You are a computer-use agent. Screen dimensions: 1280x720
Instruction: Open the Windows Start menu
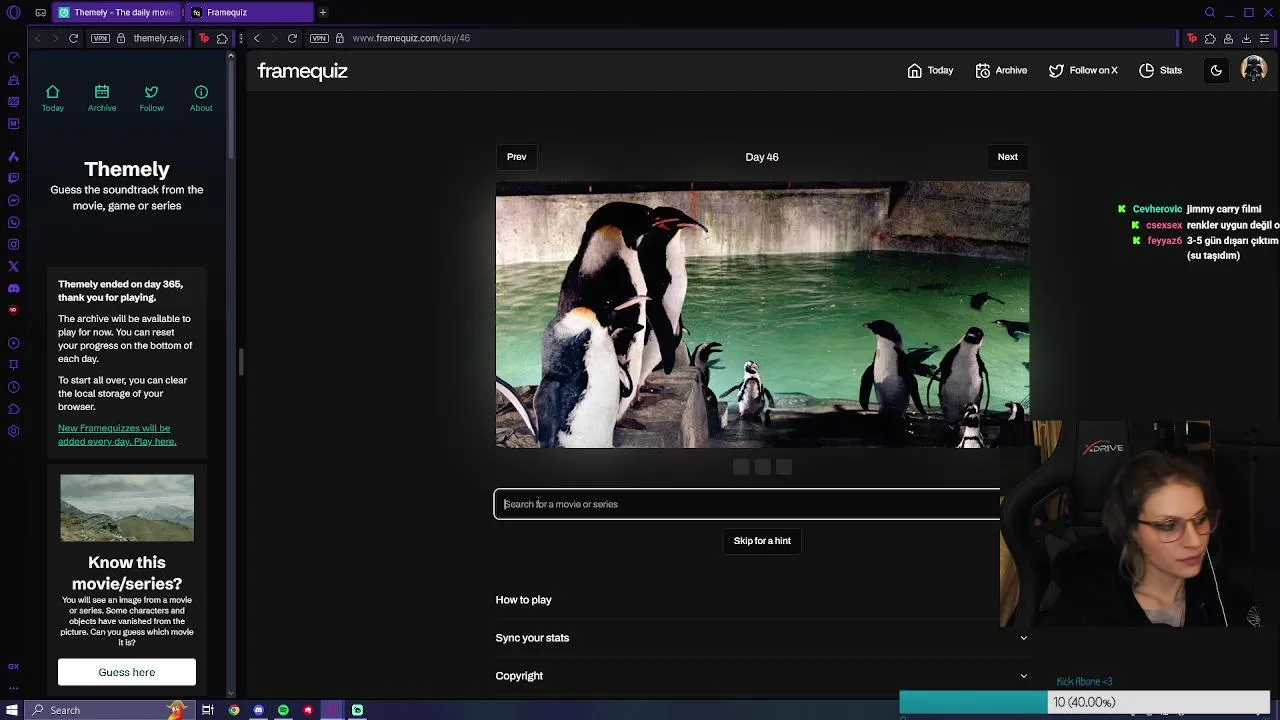pos(12,710)
